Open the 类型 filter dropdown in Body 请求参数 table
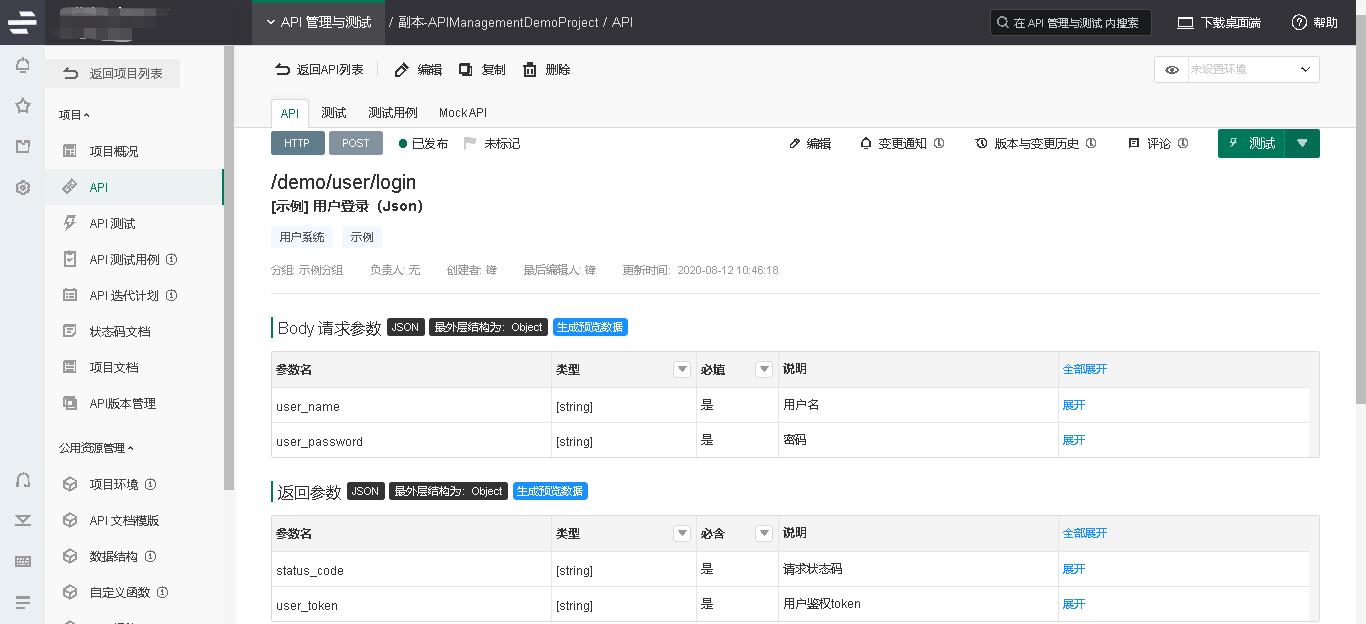The image size is (1366, 624). pos(682,369)
